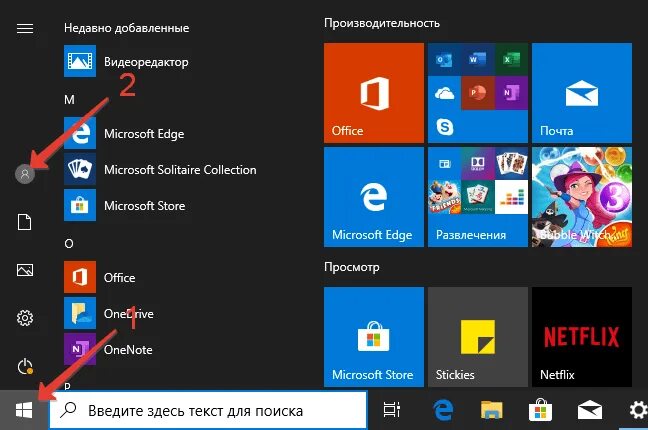648x430 pixels.
Task: Launch Edge from the taskbar
Action: tap(443, 411)
